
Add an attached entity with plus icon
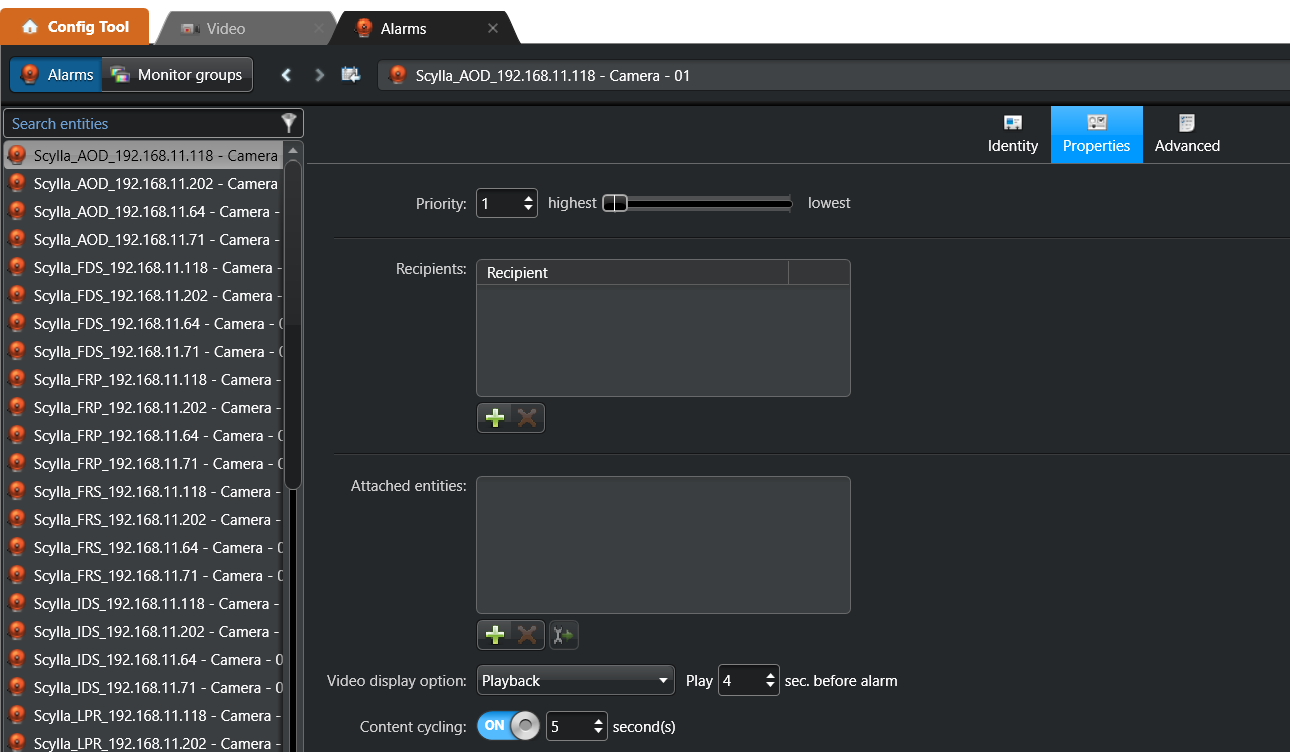pyautogui.click(x=494, y=635)
